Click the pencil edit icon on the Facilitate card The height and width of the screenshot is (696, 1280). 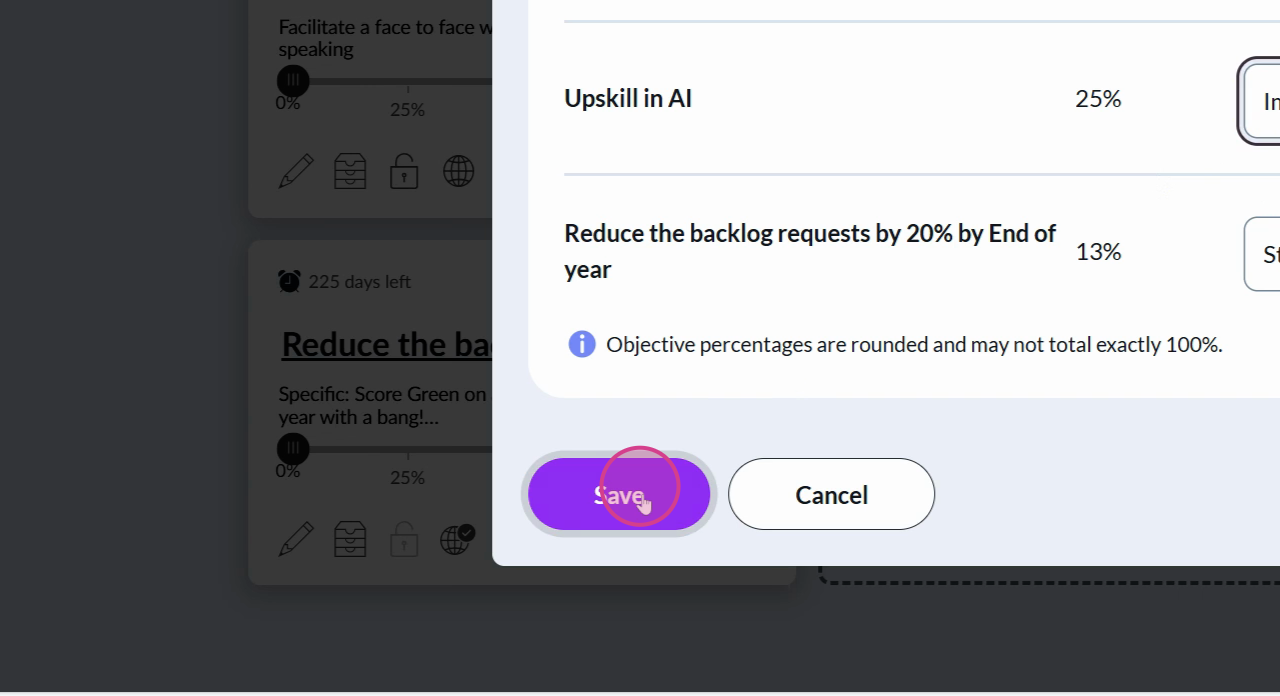point(296,171)
